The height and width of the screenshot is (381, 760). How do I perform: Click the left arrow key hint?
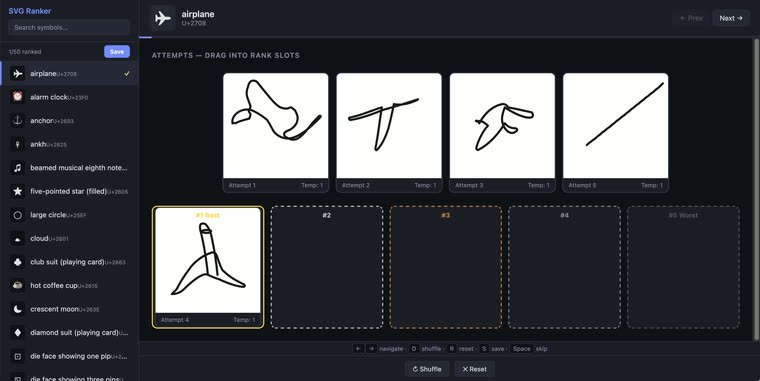point(358,349)
